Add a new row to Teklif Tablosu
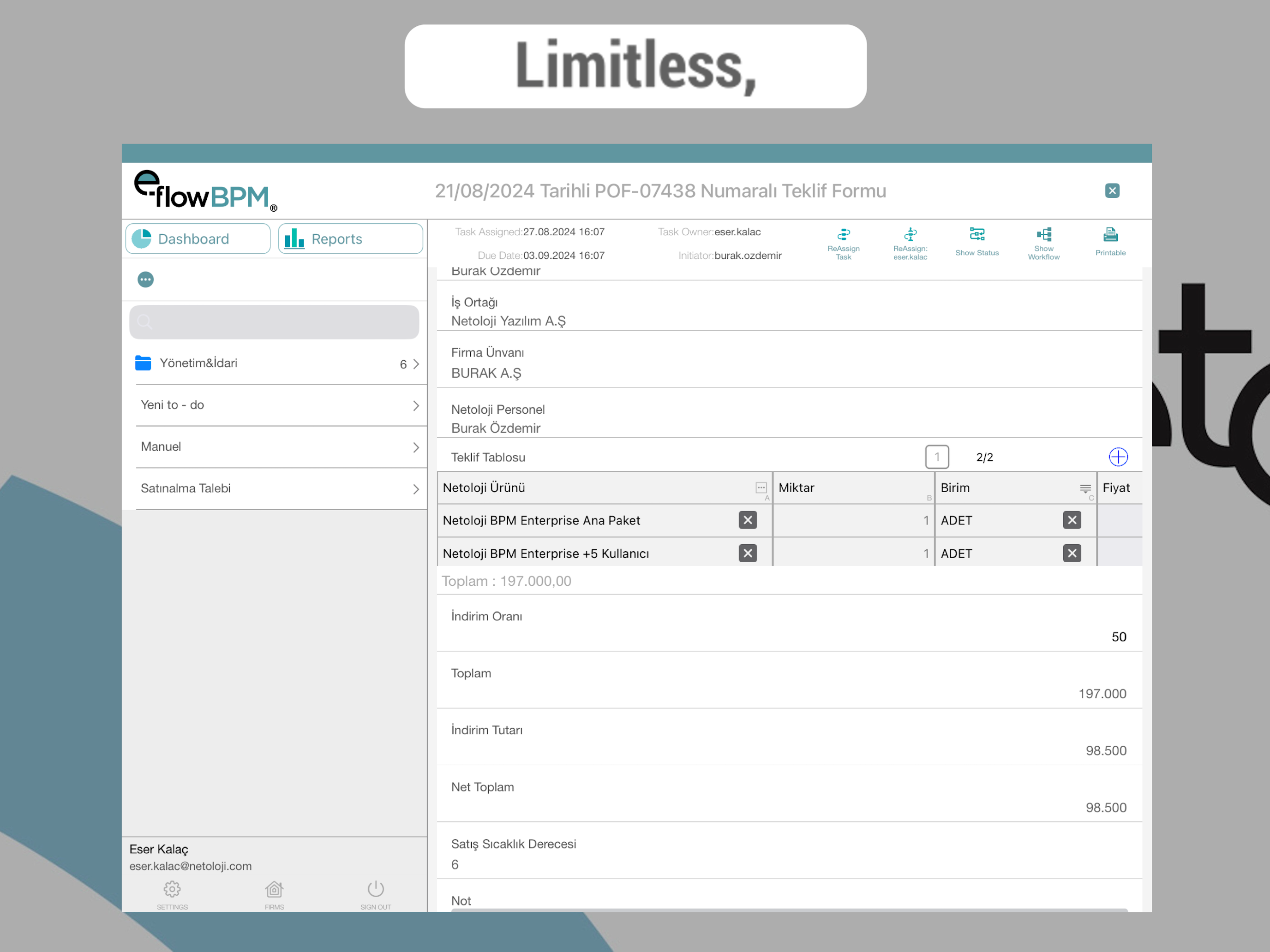1270x952 pixels. [1118, 457]
